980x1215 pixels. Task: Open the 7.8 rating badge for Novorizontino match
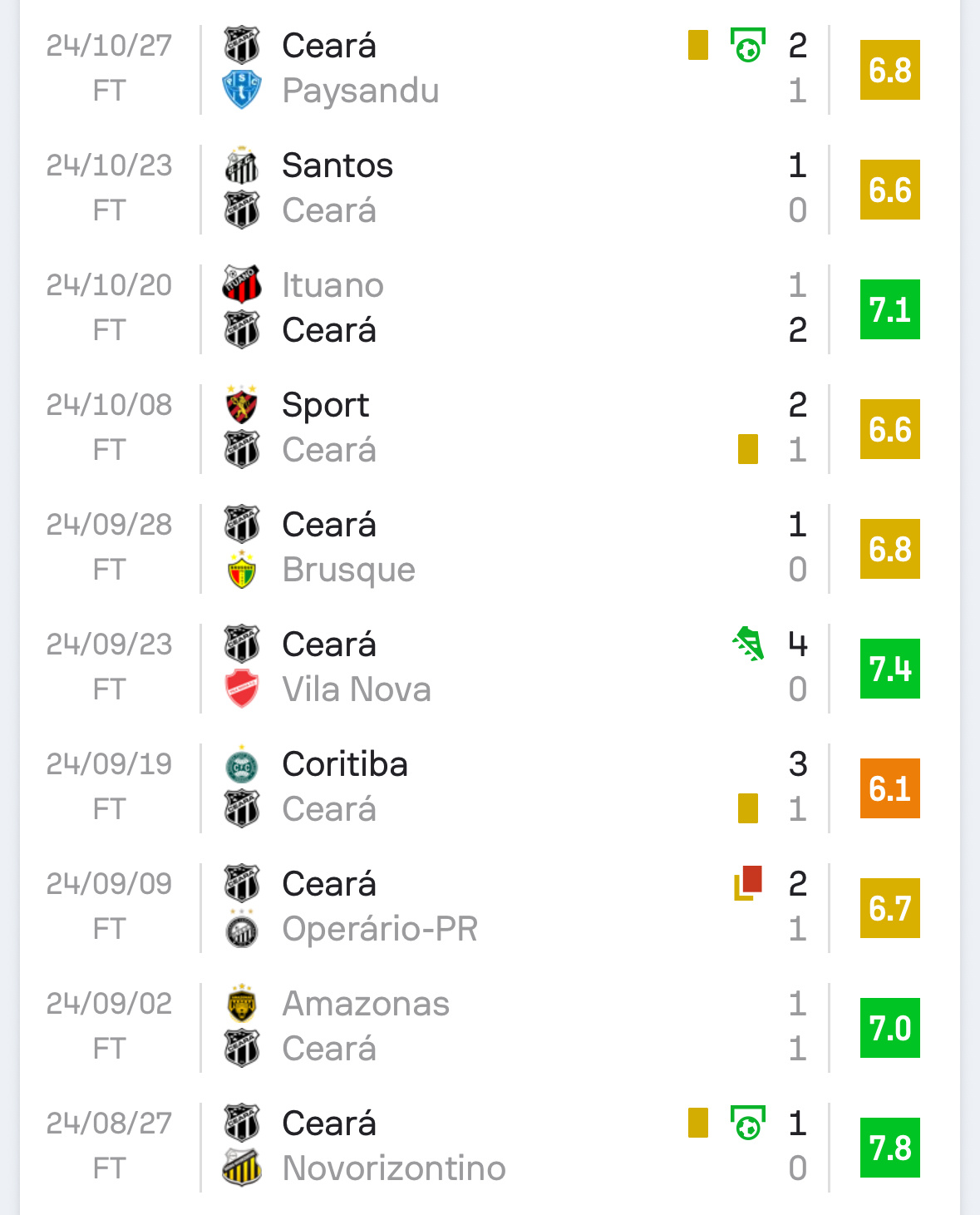click(x=890, y=1148)
